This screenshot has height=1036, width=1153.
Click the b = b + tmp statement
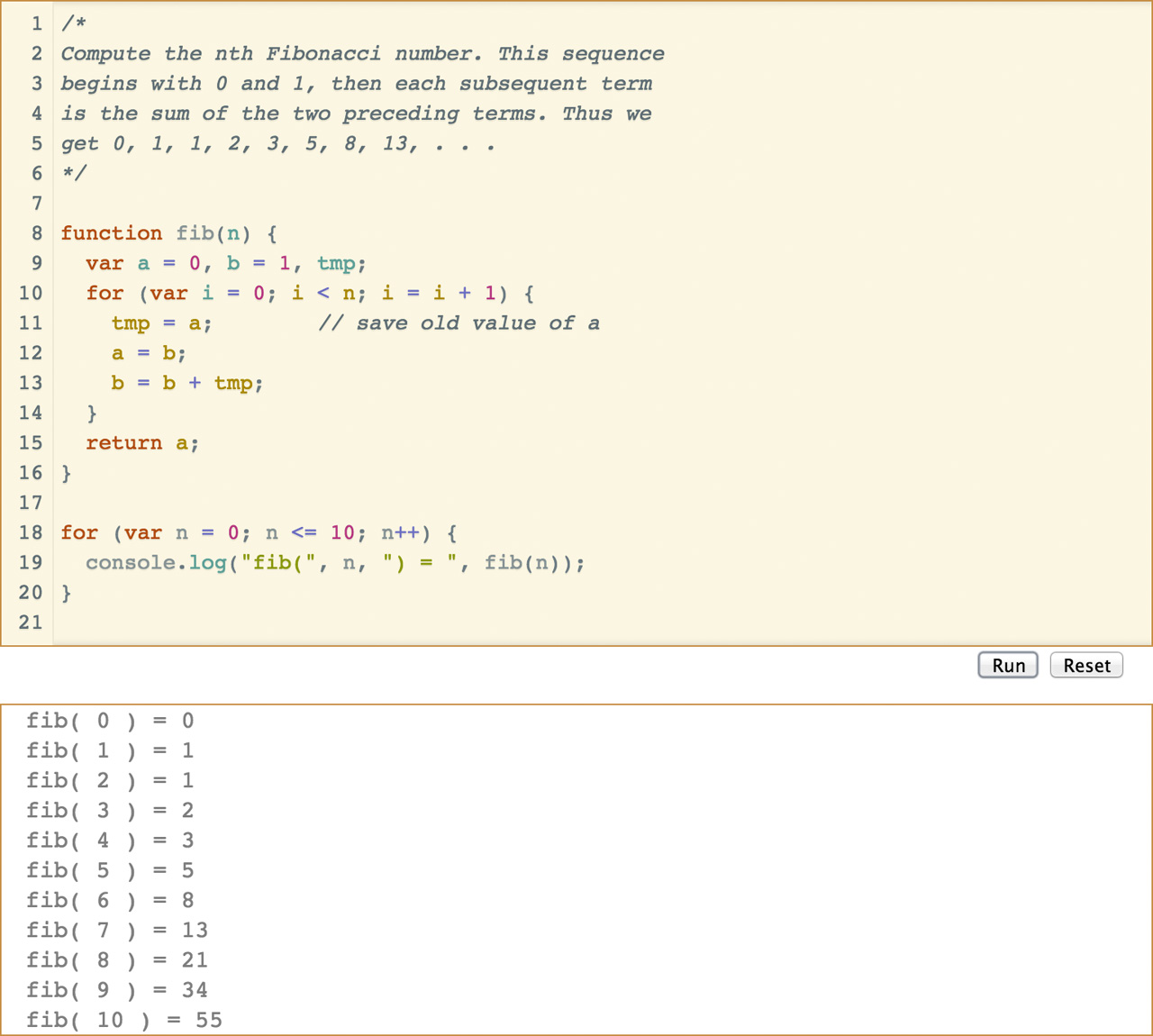185,383
